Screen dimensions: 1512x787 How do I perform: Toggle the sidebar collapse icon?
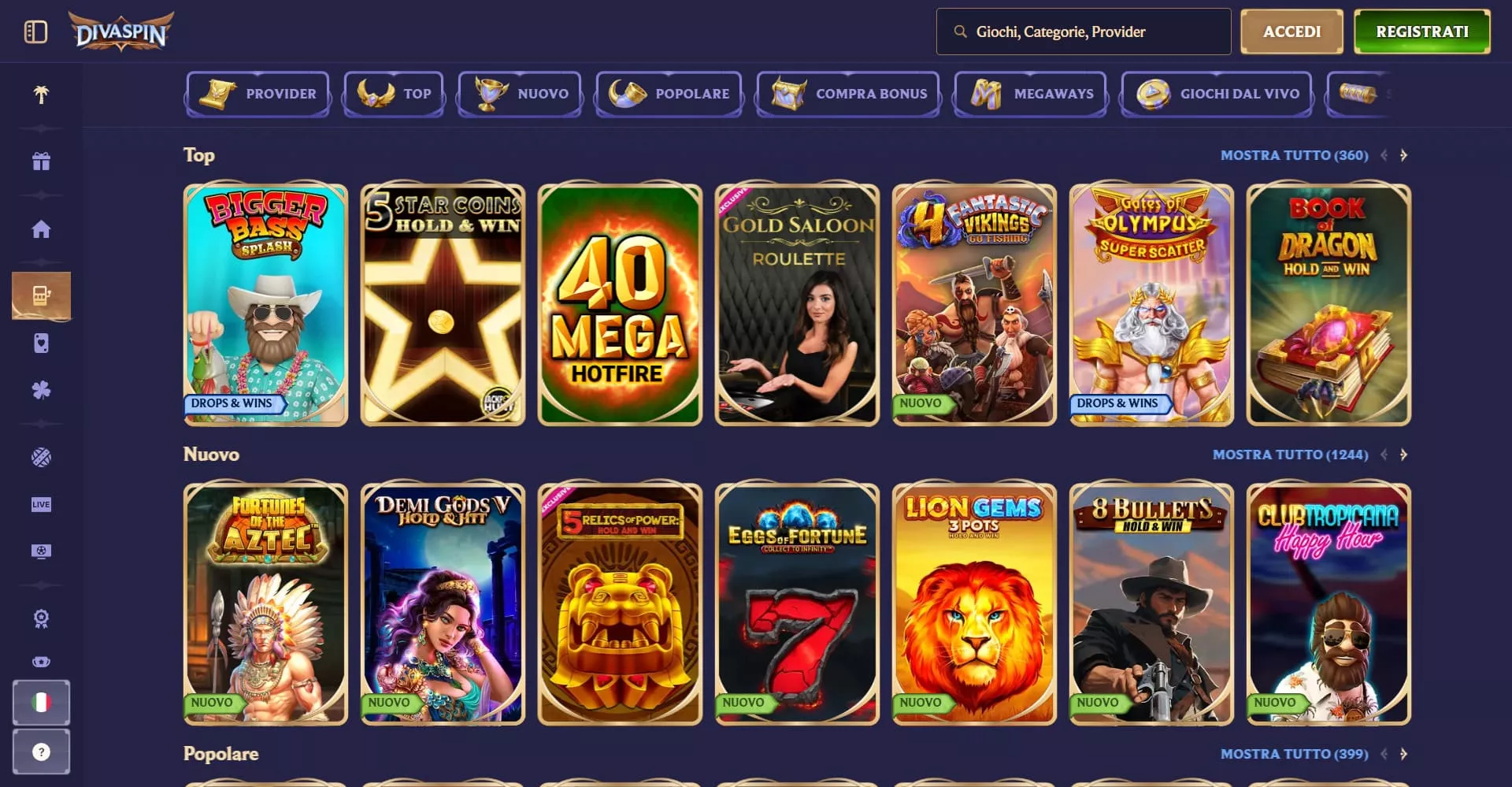pyautogui.click(x=35, y=32)
